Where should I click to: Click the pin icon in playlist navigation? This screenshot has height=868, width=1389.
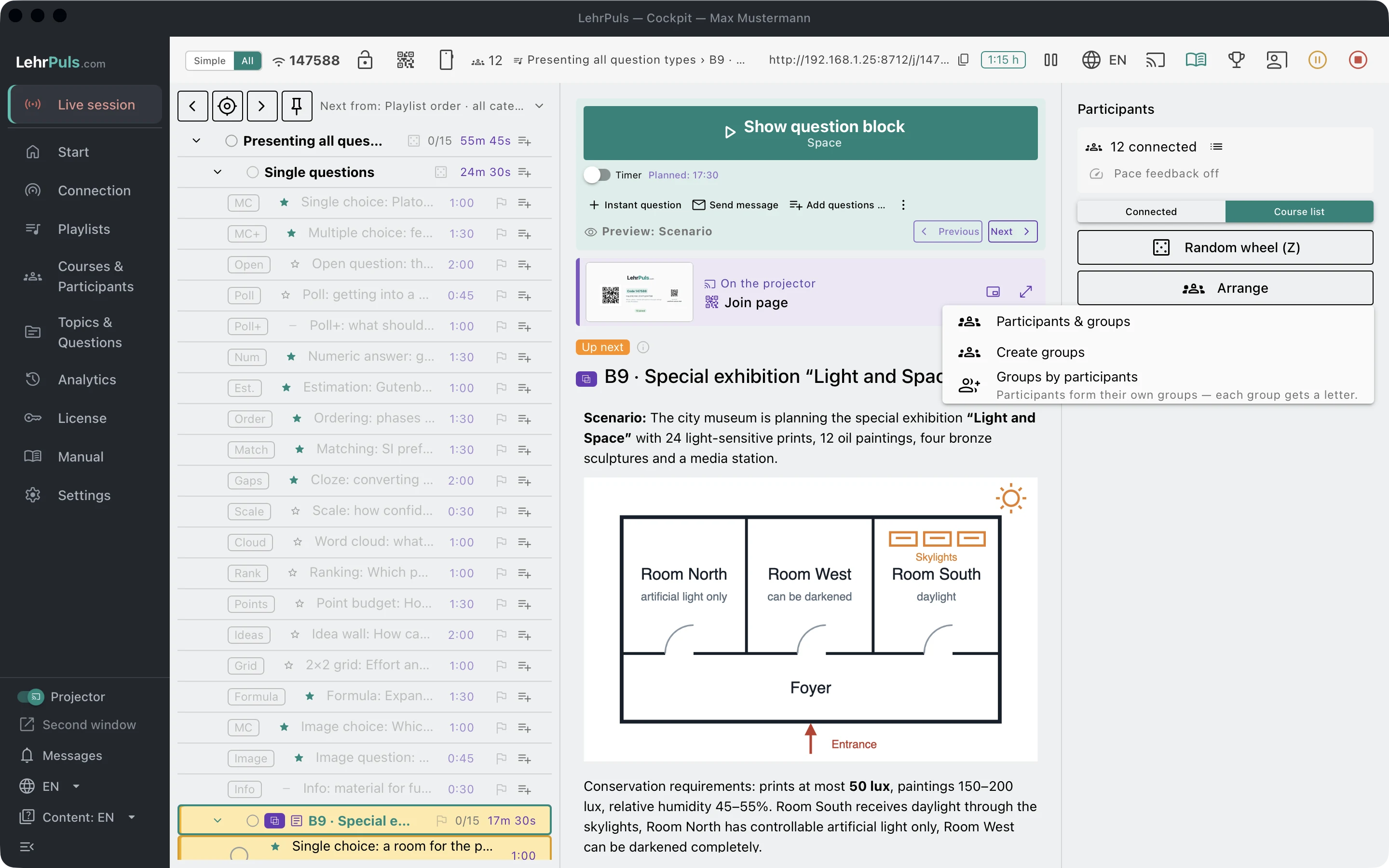(297, 106)
